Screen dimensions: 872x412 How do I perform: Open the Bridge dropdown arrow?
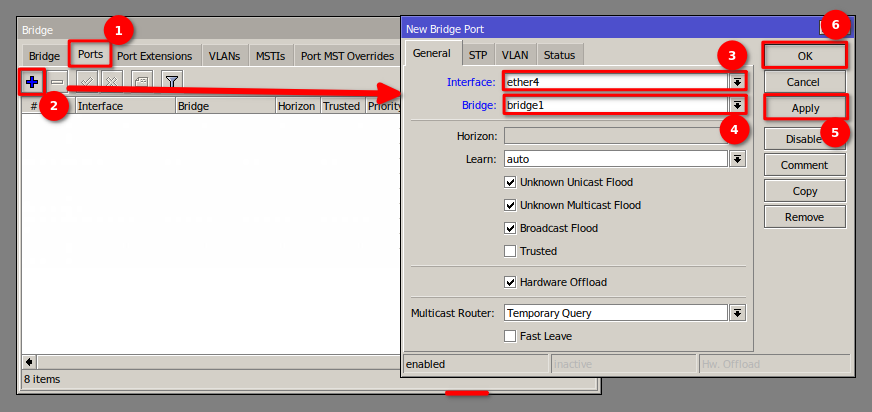tap(738, 105)
